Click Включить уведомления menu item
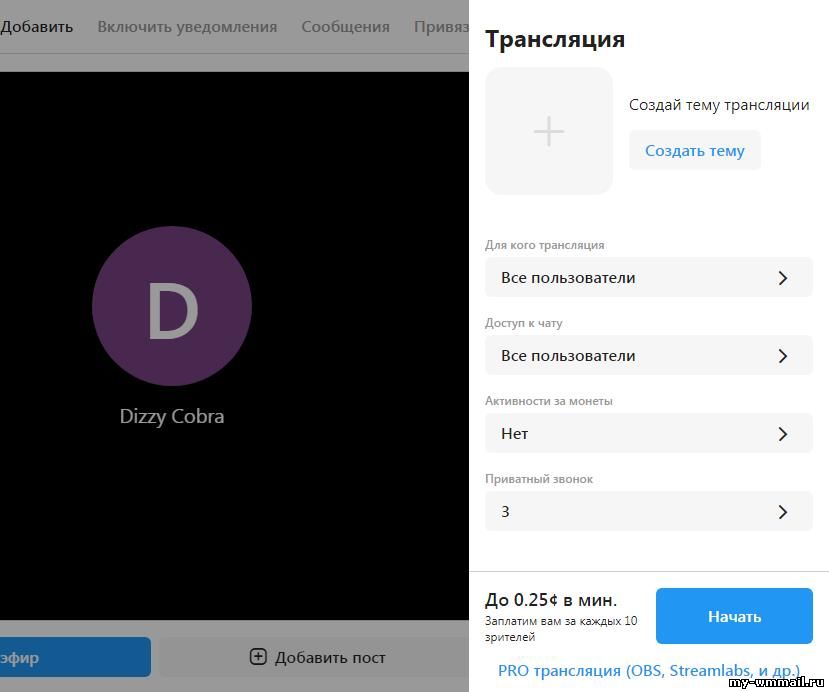 [187, 27]
